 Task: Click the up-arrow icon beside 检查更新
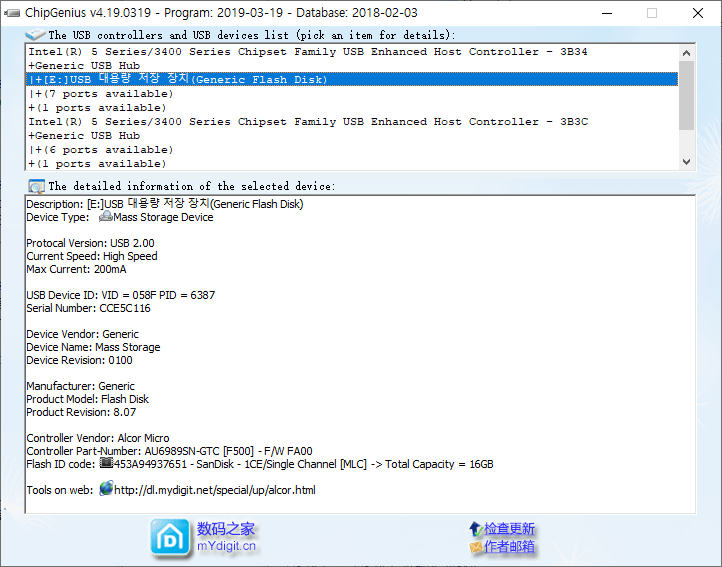point(475,528)
